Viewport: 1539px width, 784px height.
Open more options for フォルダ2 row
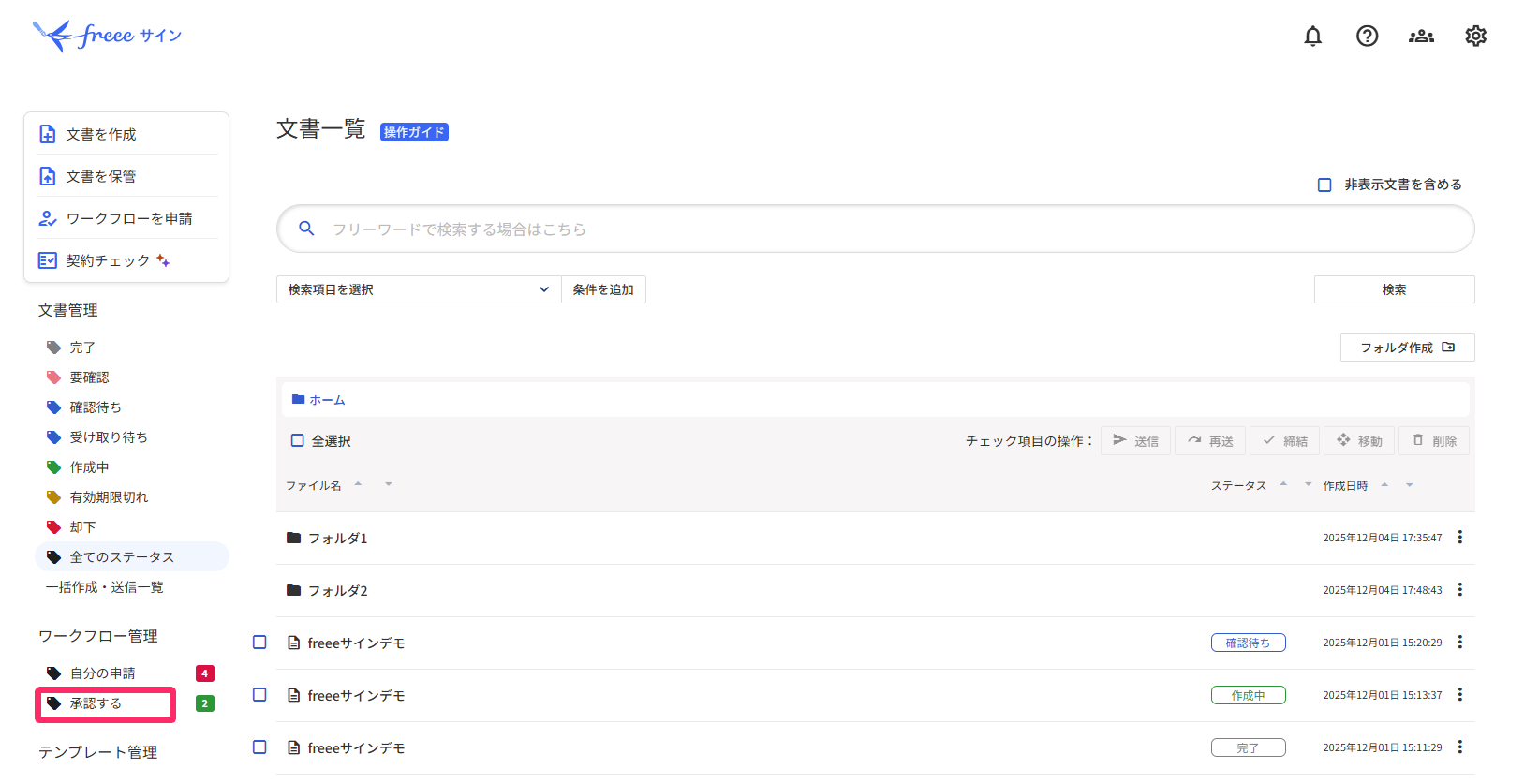(x=1460, y=590)
